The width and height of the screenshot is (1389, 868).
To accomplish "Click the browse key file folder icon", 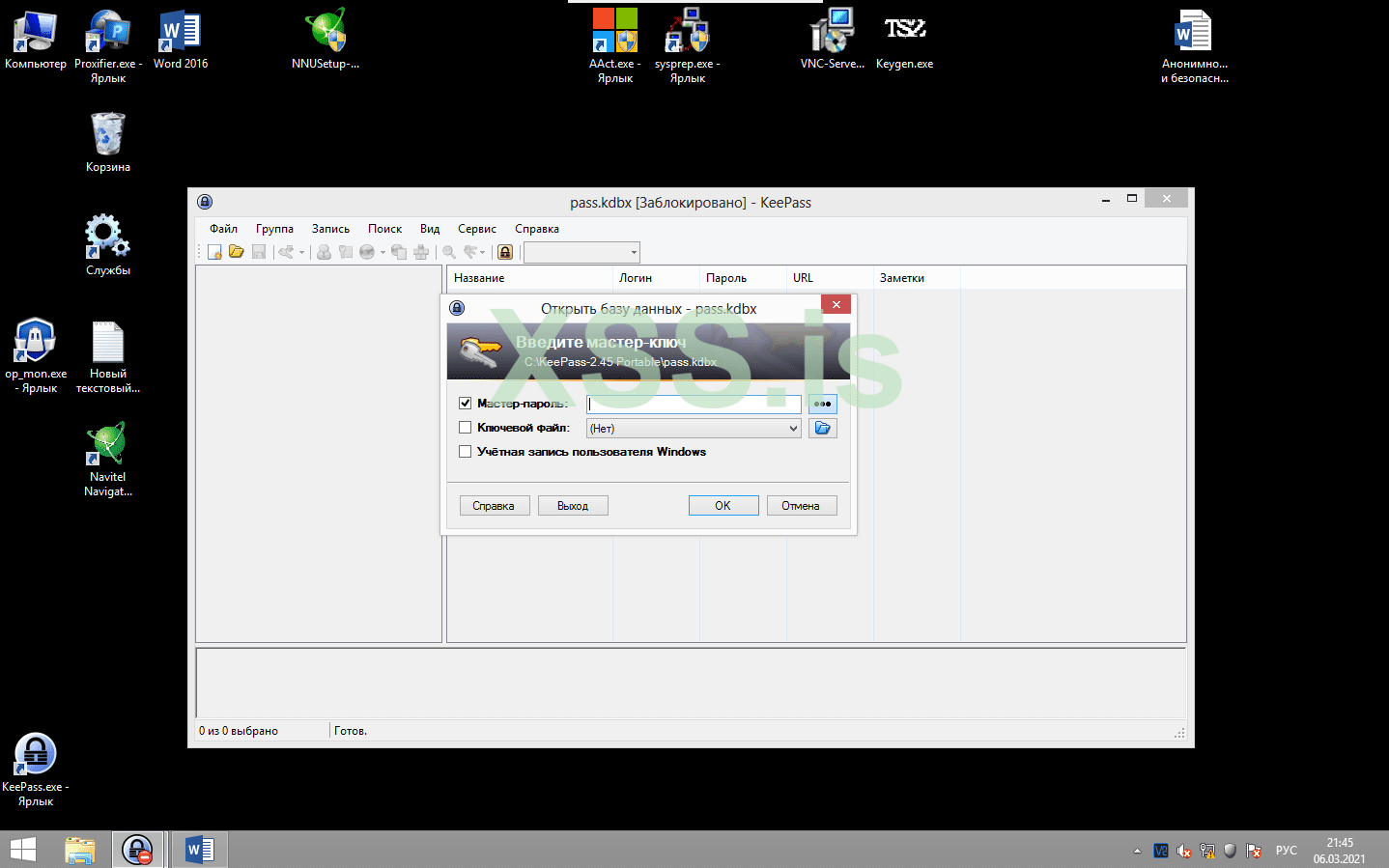I will click(823, 428).
